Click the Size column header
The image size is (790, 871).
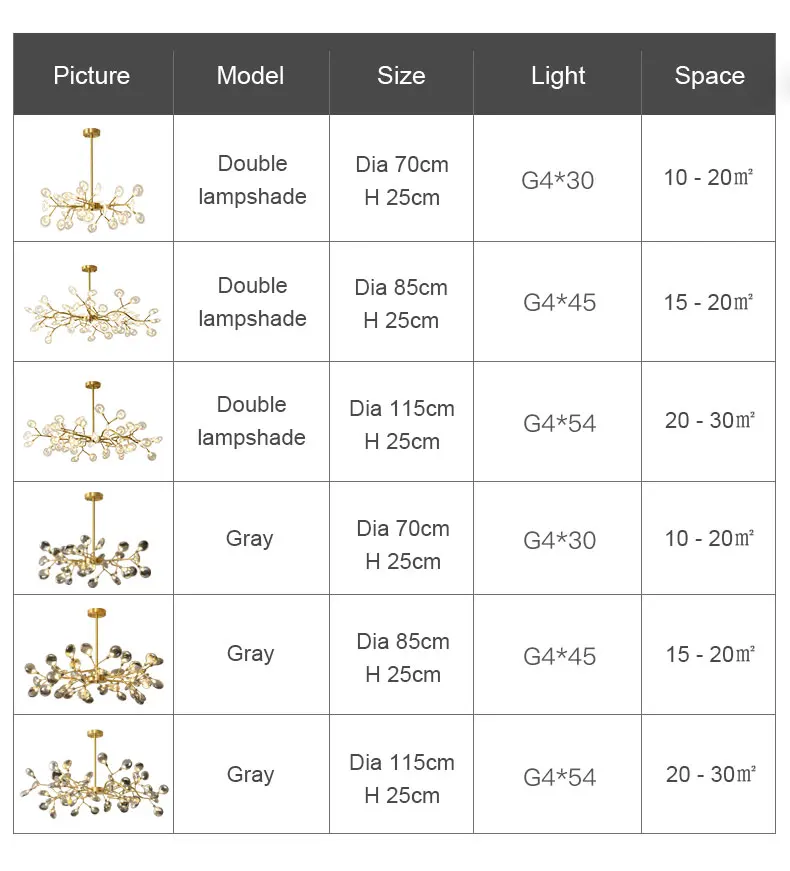401,76
